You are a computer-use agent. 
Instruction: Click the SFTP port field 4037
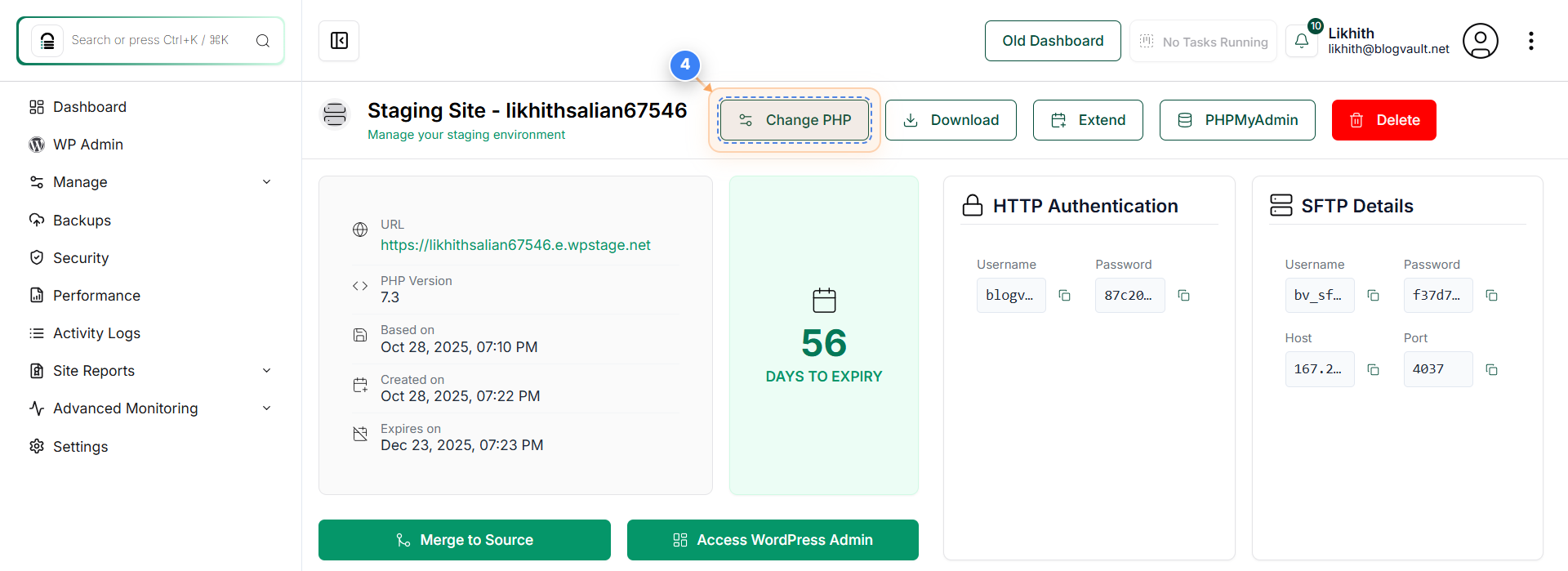pyautogui.click(x=1438, y=369)
